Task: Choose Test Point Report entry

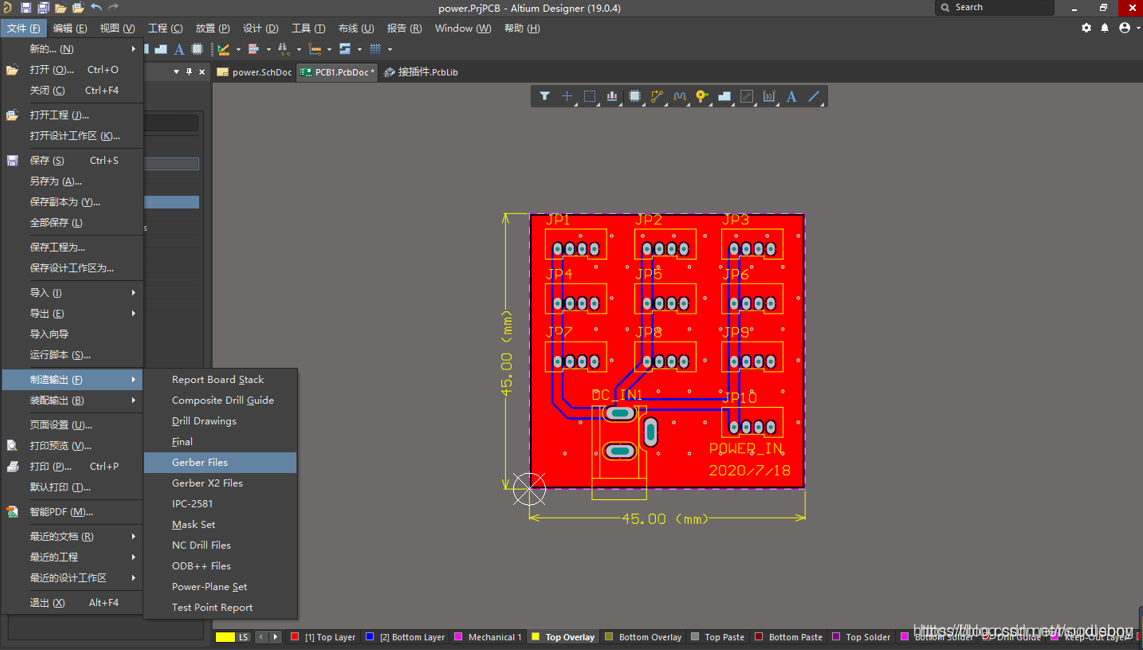Action: (x=220, y=607)
